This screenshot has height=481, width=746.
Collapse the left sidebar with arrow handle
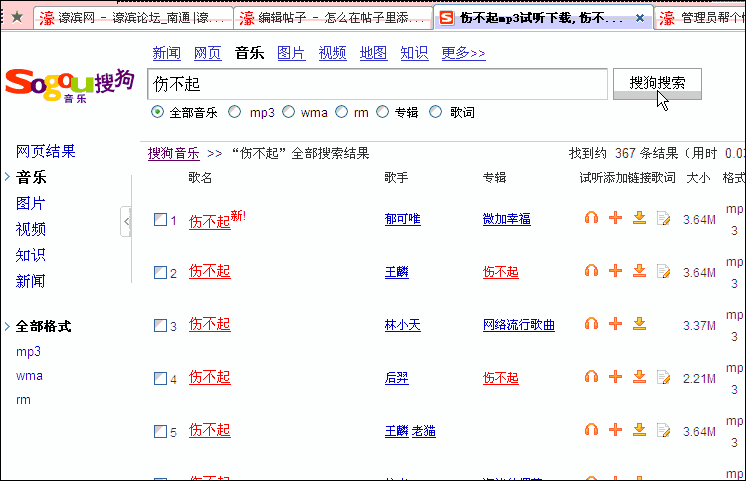[x=126, y=221]
